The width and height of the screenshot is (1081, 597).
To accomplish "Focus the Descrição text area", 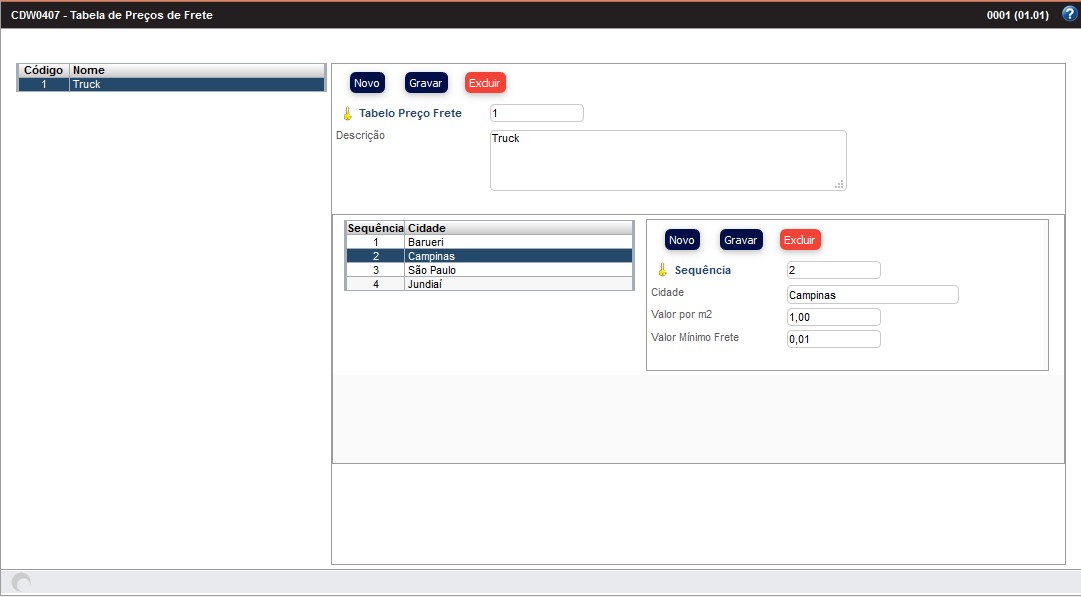I will click(x=667, y=160).
